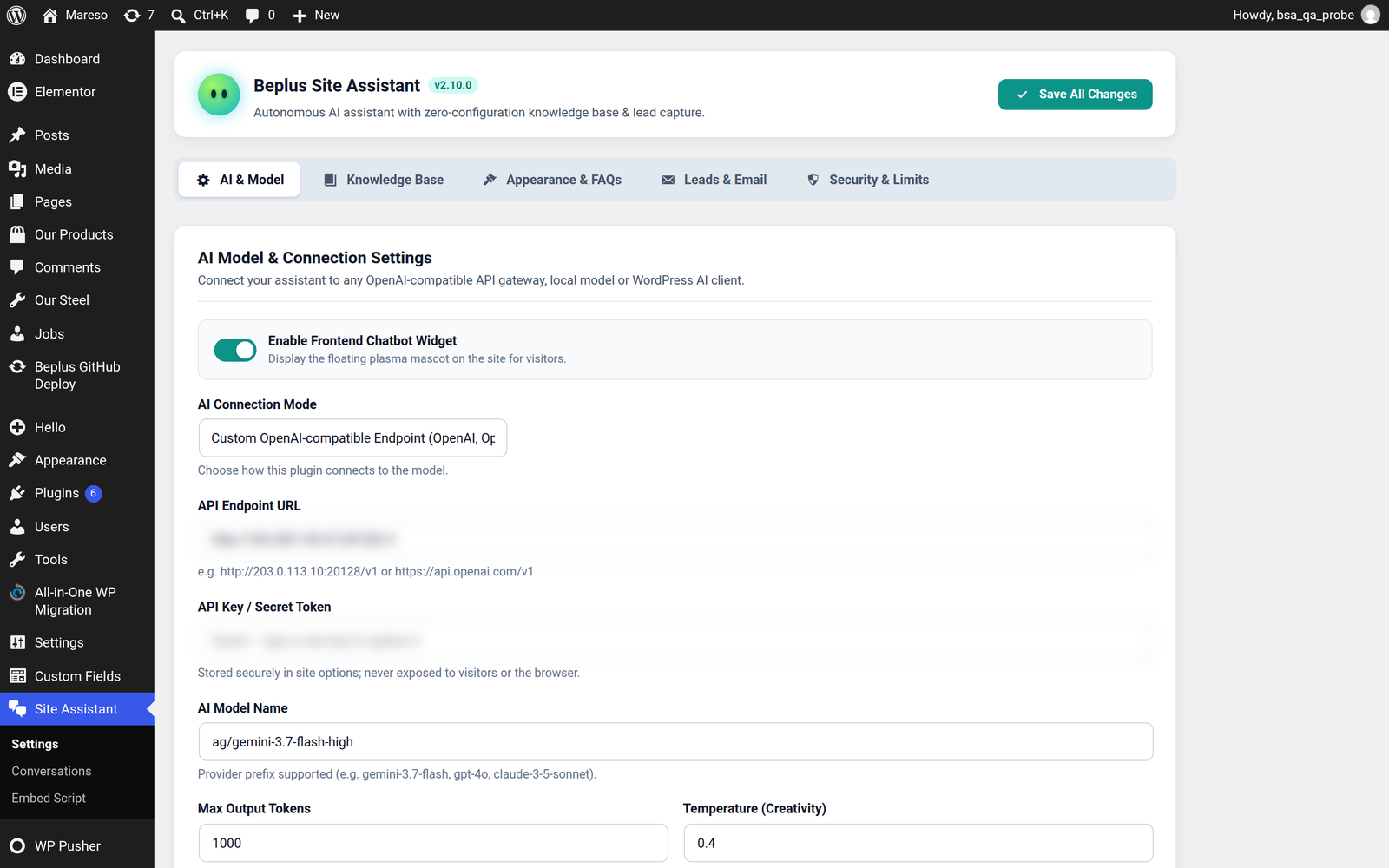Click the Plugins update count badge
This screenshot has height=868, width=1389.
pyautogui.click(x=94, y=493)
